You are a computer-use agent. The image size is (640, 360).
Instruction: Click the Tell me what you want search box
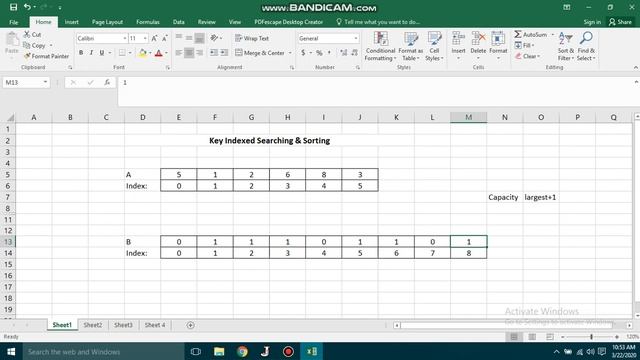[x=378, y=22]
